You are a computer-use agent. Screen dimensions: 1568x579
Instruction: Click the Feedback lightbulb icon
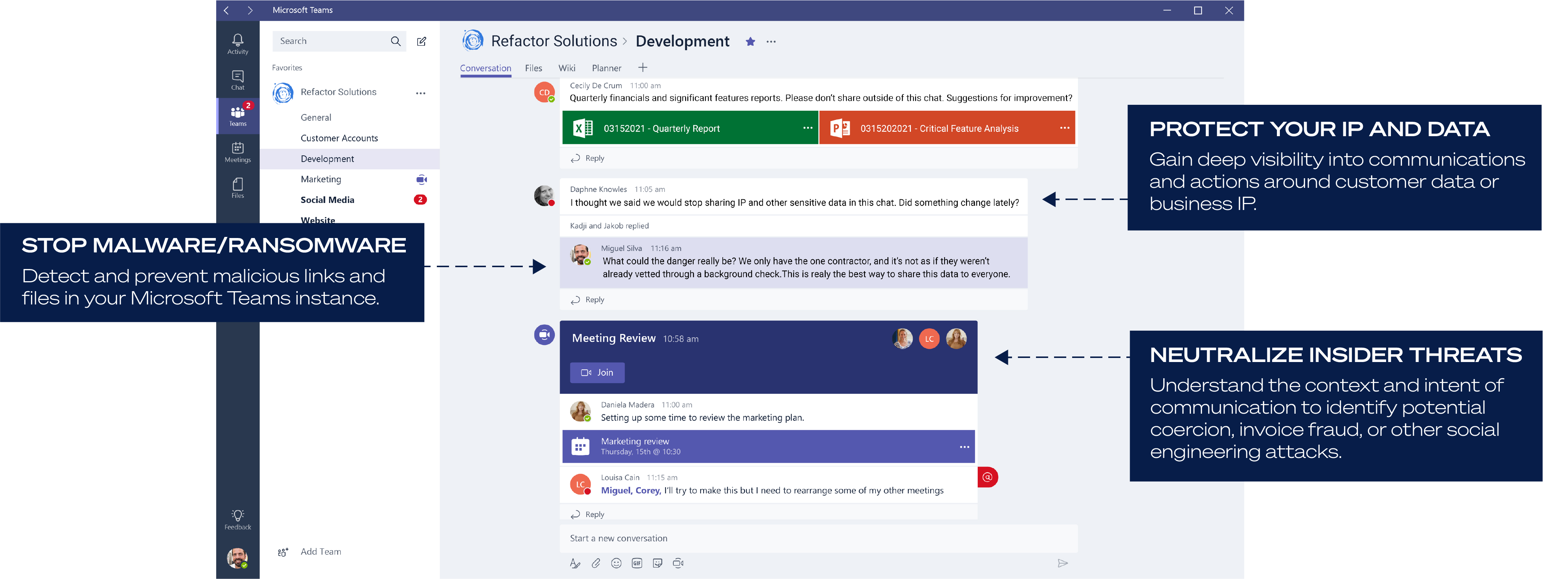tap(237, 519)
